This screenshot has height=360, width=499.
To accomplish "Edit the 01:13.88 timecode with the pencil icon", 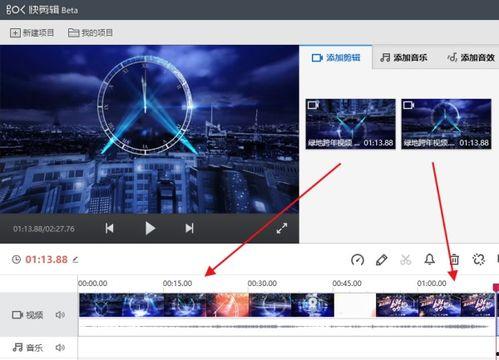I will [x=76, y=259].
